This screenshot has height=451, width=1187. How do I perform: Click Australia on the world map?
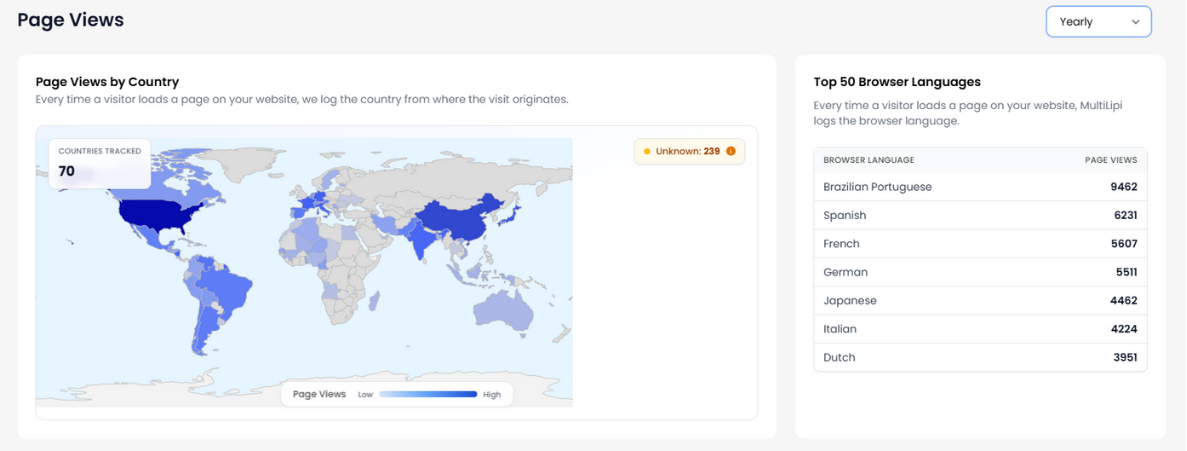coord(505,310)
